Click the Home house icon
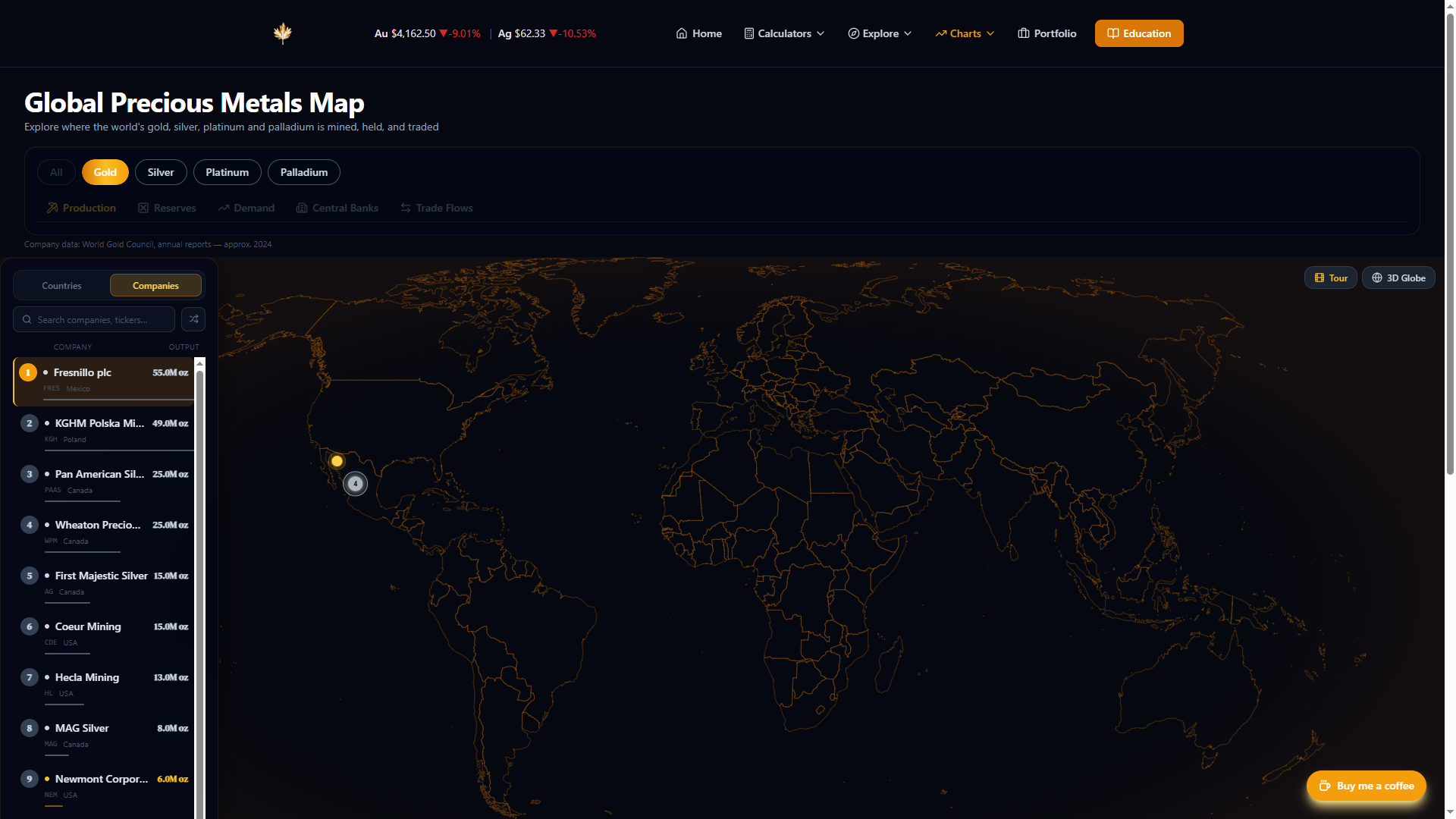Image resolution: width=1456 pixels, height=819 pixels. [682, 33]
